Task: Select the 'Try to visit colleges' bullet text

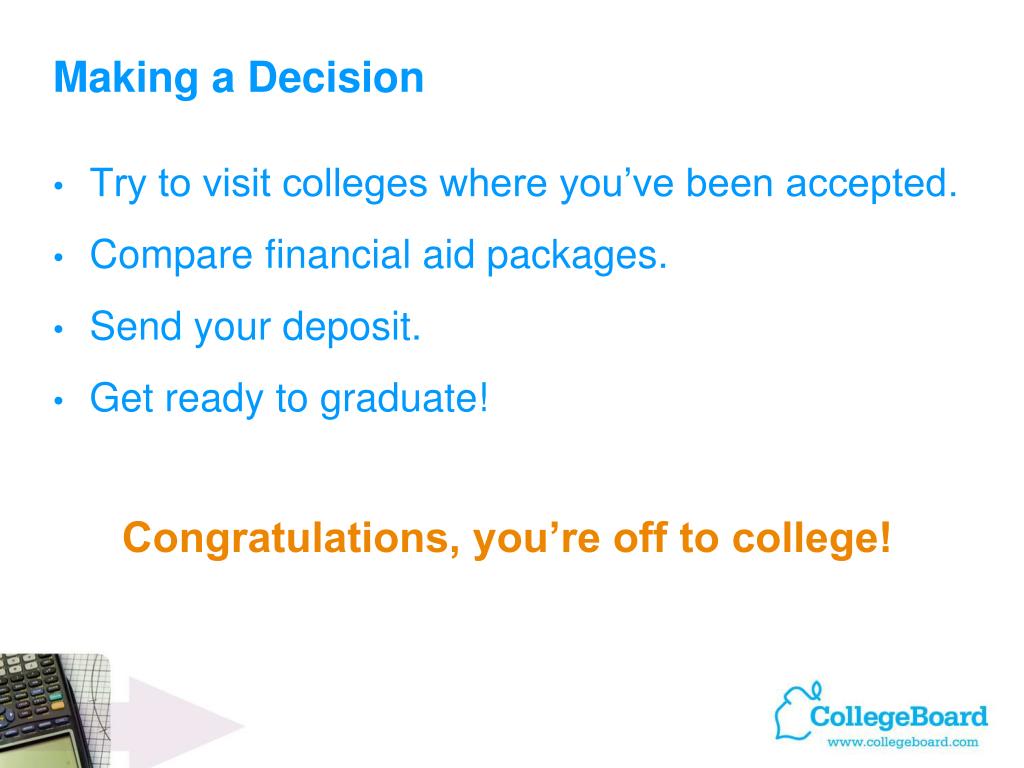Action: (x=524, y=184)
